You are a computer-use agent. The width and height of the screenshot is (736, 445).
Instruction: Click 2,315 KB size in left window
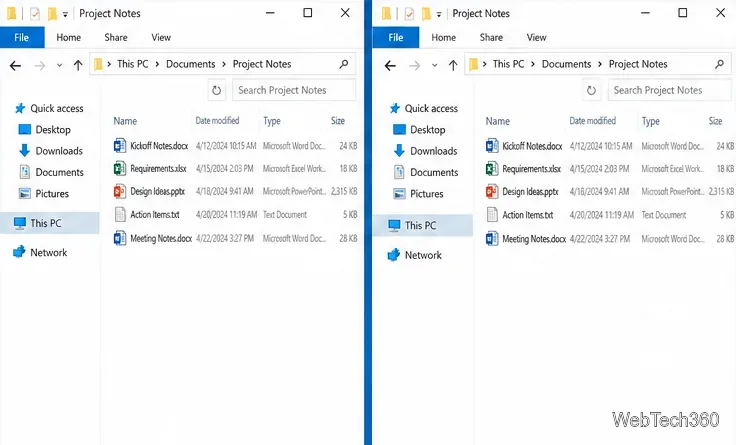[344, 191]
